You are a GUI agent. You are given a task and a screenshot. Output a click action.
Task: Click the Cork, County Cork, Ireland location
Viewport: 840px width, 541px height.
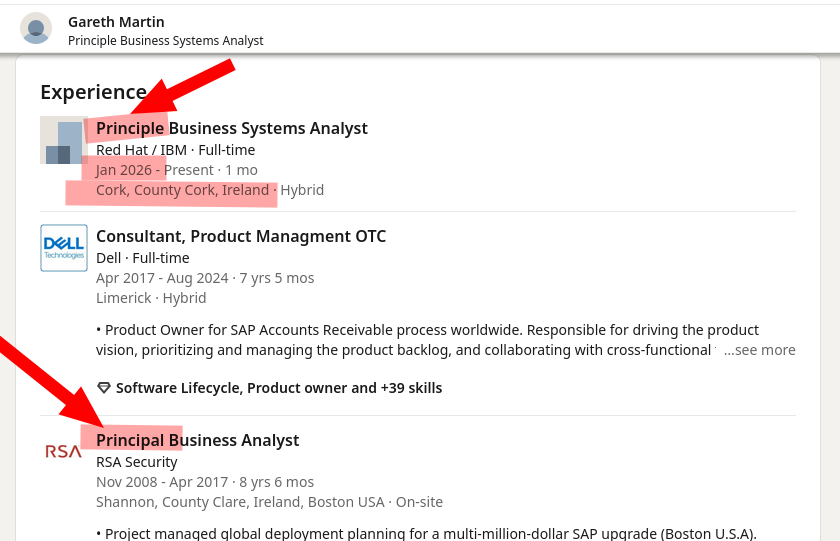coord(182,190)
